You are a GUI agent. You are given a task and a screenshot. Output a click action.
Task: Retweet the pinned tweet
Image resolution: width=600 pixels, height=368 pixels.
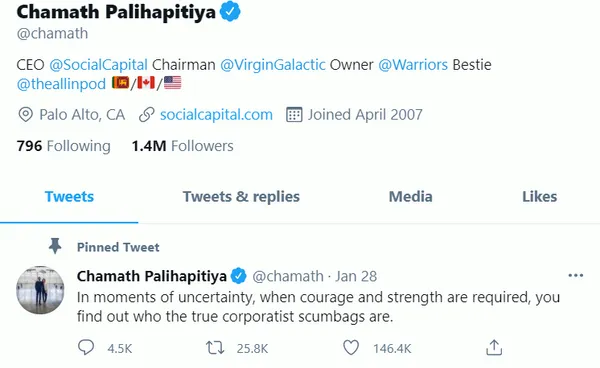[x=215, y=348]
